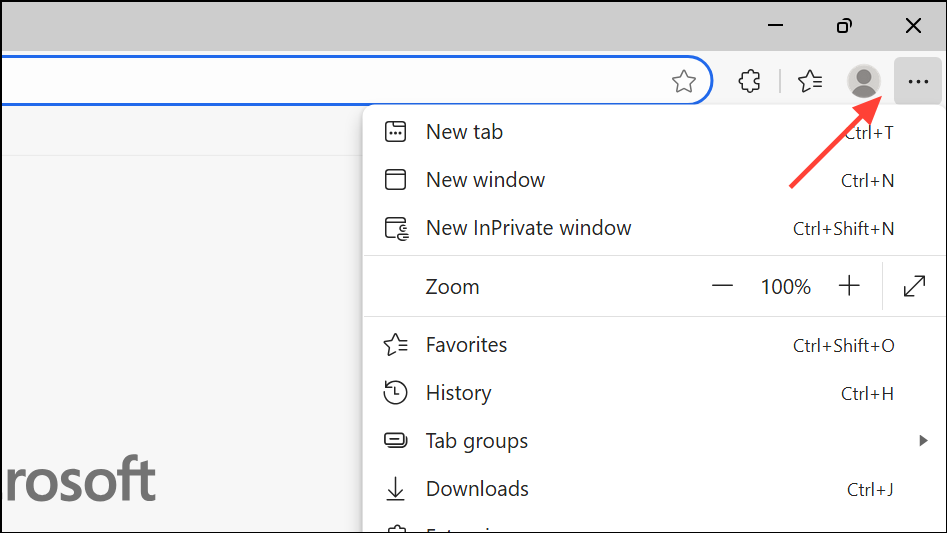Click the 100% zoom level value
Image resolution: width=947 pixels, height=533 pixels.
coord(785,287)
